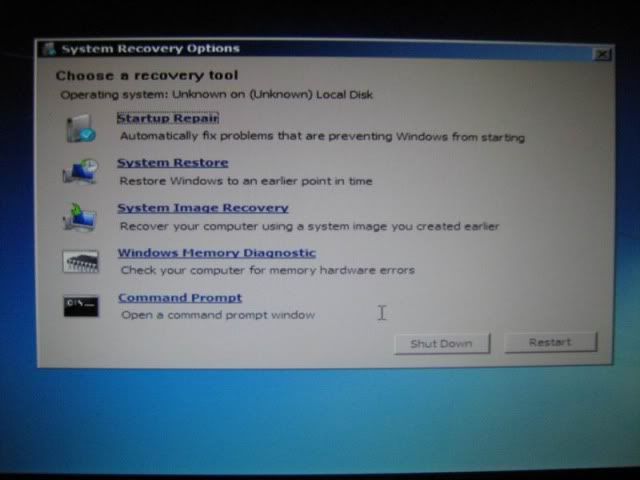This screenshot has width=640, height=480.
Task: Click the Command Prompt console icon
Action: click(80, 306)
